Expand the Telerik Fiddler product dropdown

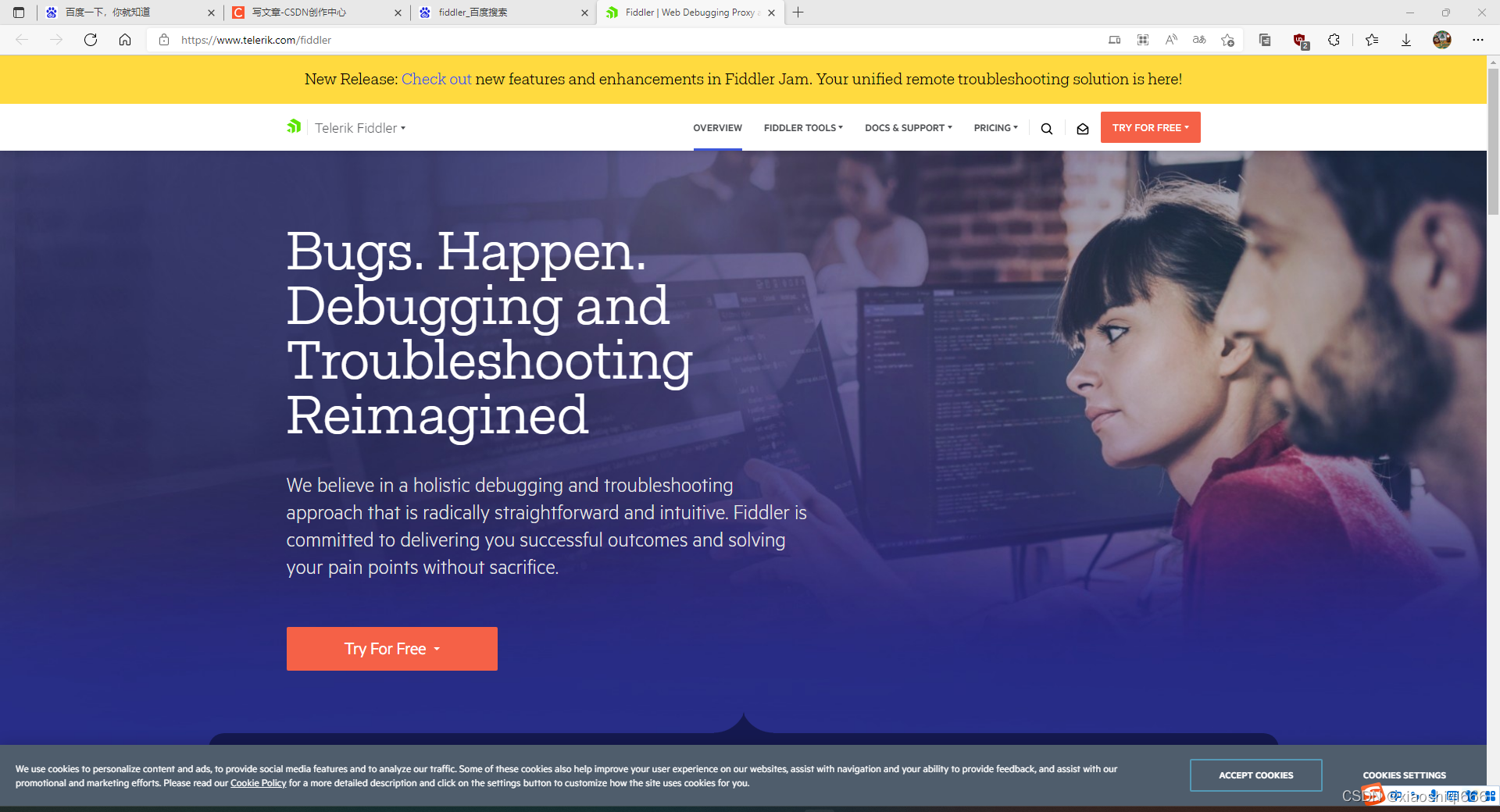[360, 128]
